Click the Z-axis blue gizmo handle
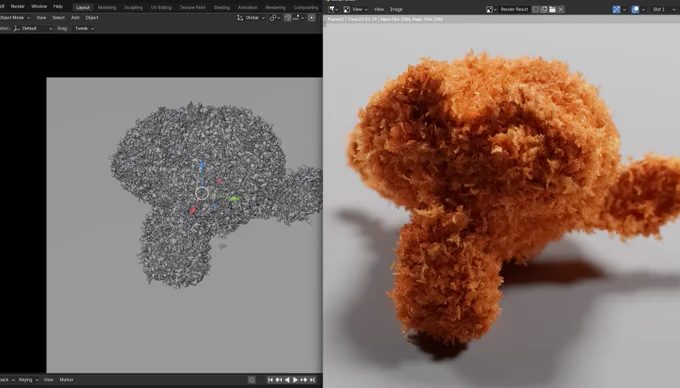680x388 pixels. [x=202, y=165]
